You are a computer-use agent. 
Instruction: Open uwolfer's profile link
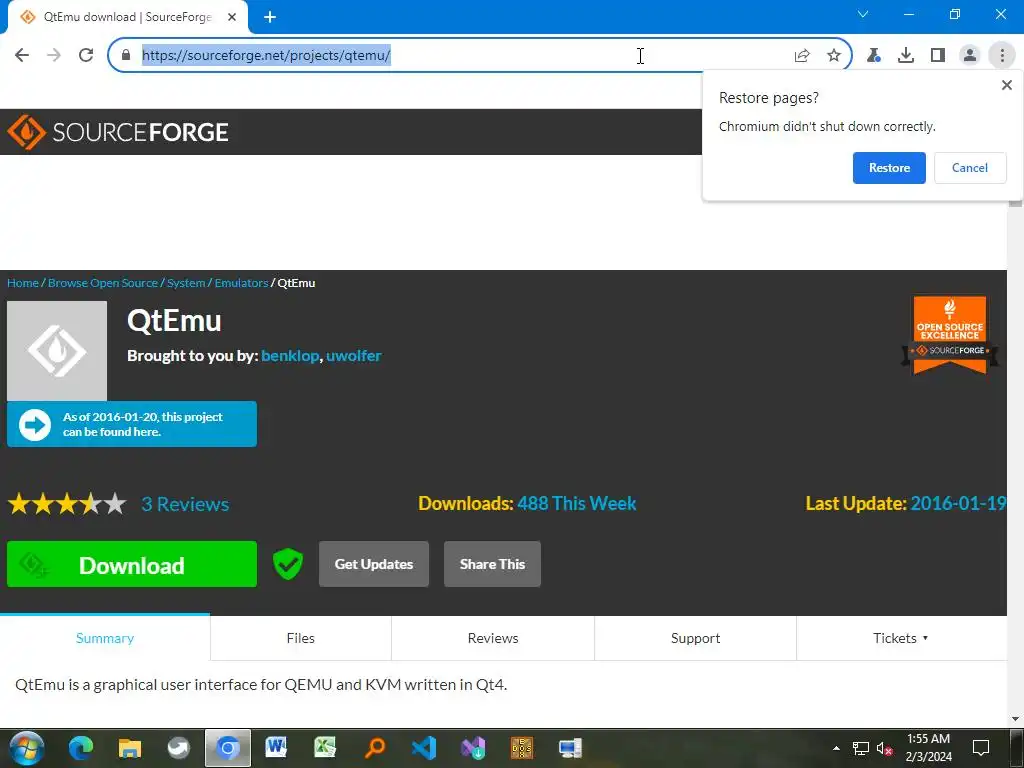tap(353, 356)
